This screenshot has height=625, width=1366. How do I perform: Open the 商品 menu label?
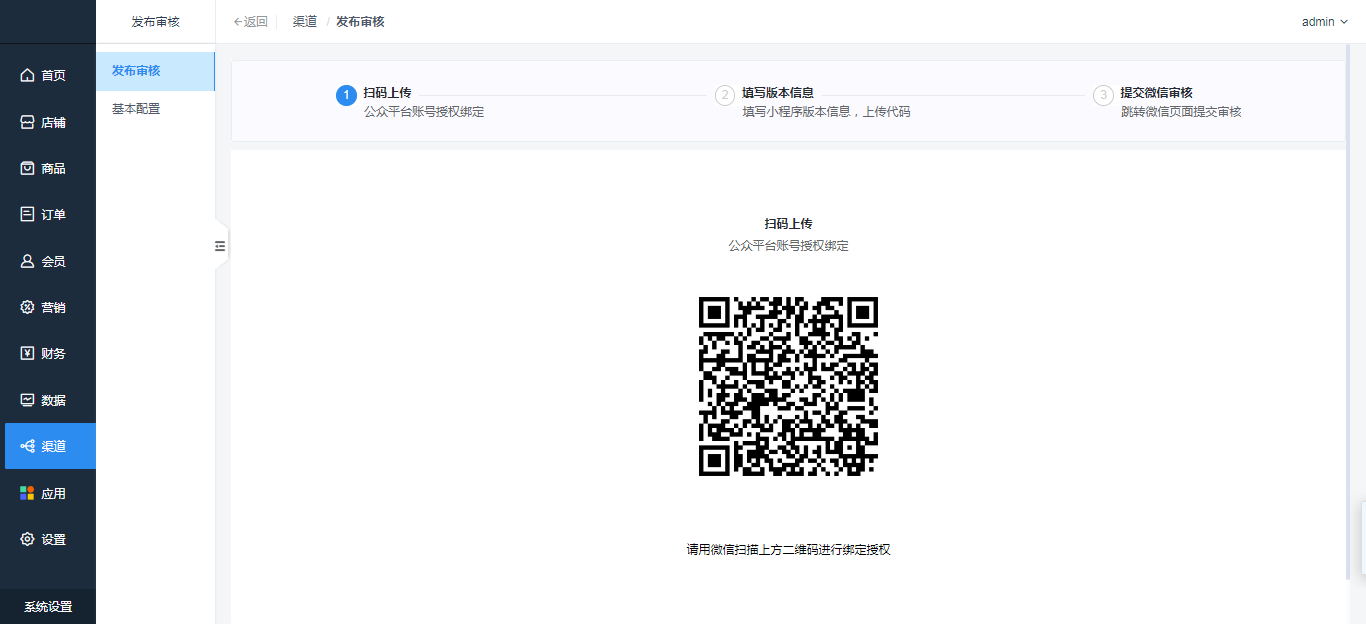(x=54, y=168)
